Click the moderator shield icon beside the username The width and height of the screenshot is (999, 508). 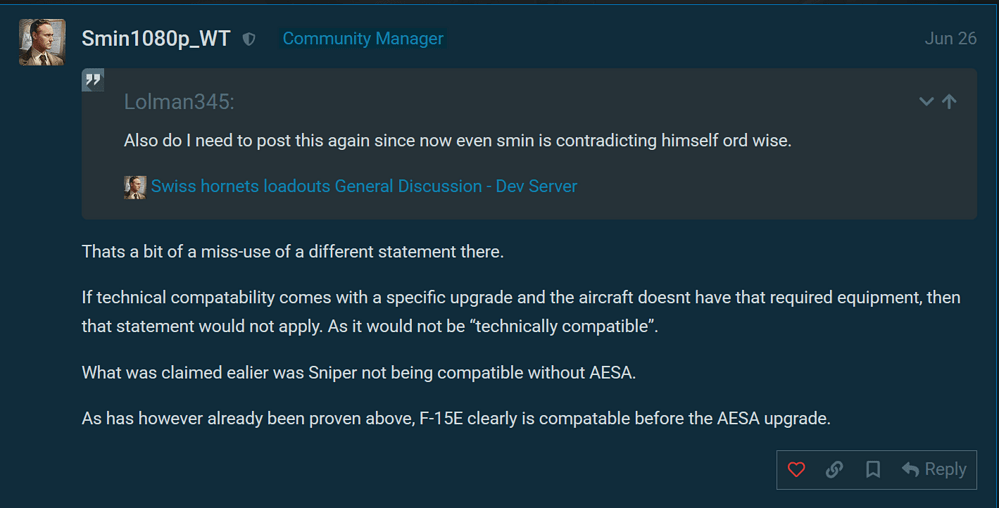(249, 39)
